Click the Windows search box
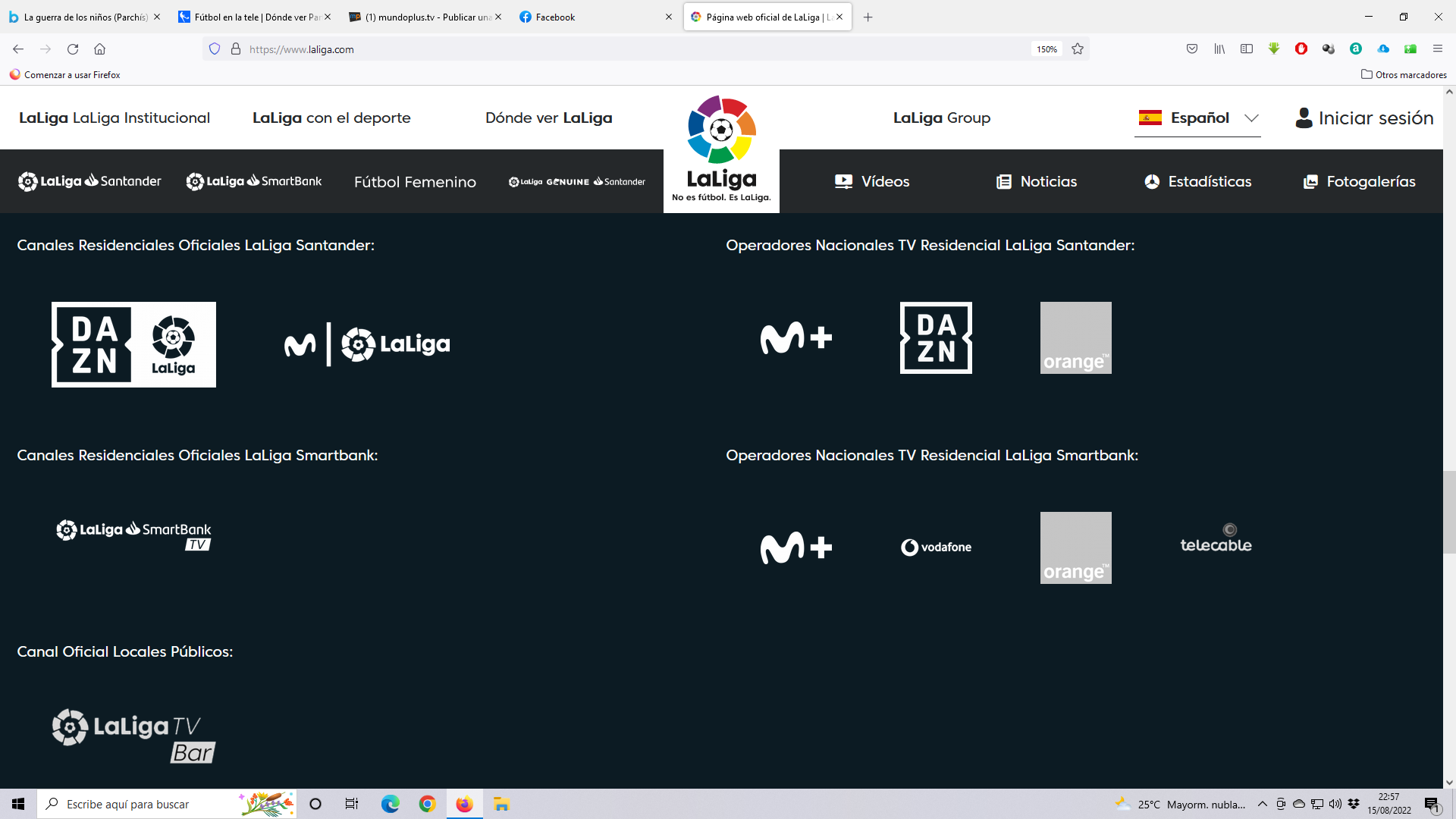The width and height of the screenshot is (1456, 819). pyautogui.click(x=167, y=804)
